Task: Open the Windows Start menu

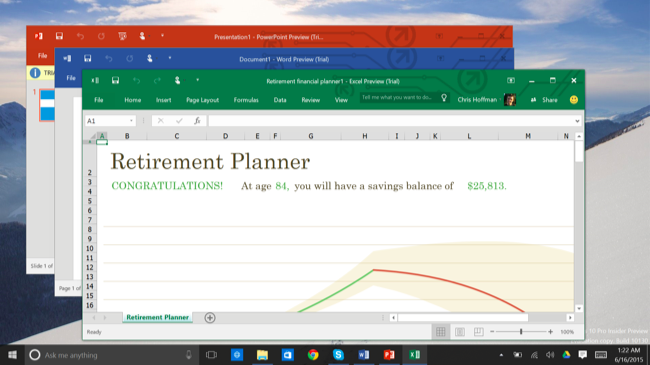Action: (12, 355)
